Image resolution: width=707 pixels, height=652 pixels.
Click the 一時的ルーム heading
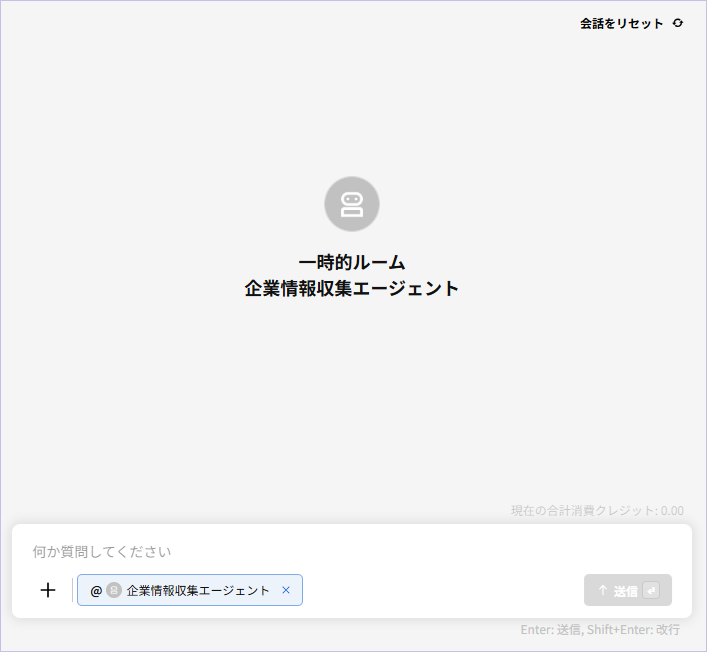point(352,262)
